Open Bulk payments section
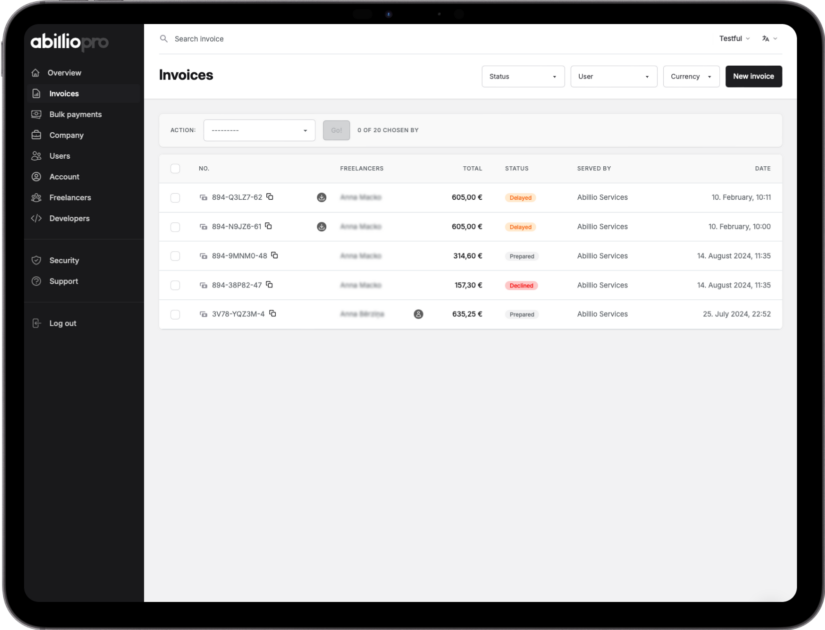 click(75, 114)
